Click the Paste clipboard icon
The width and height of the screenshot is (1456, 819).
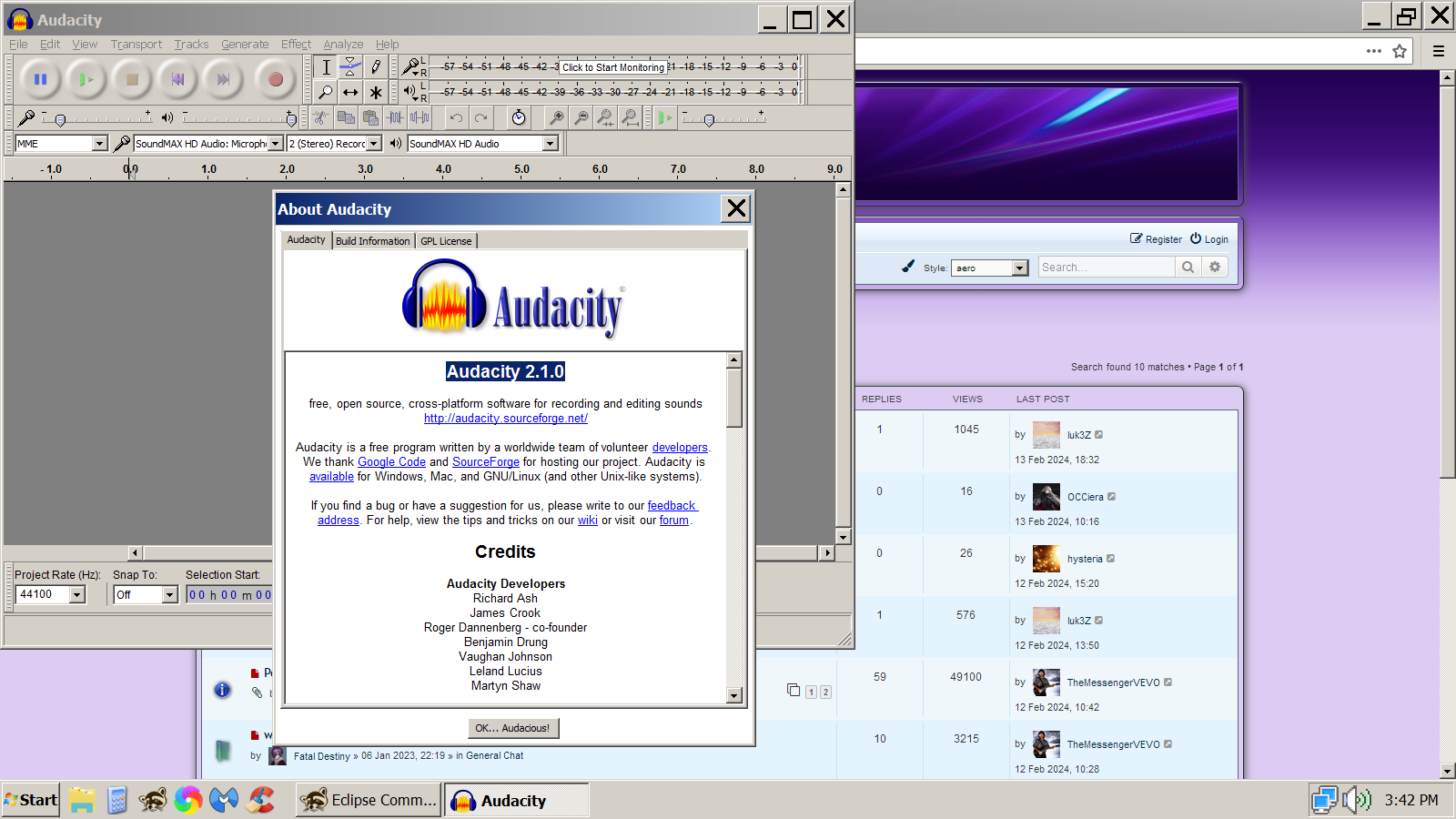point(370,117)
